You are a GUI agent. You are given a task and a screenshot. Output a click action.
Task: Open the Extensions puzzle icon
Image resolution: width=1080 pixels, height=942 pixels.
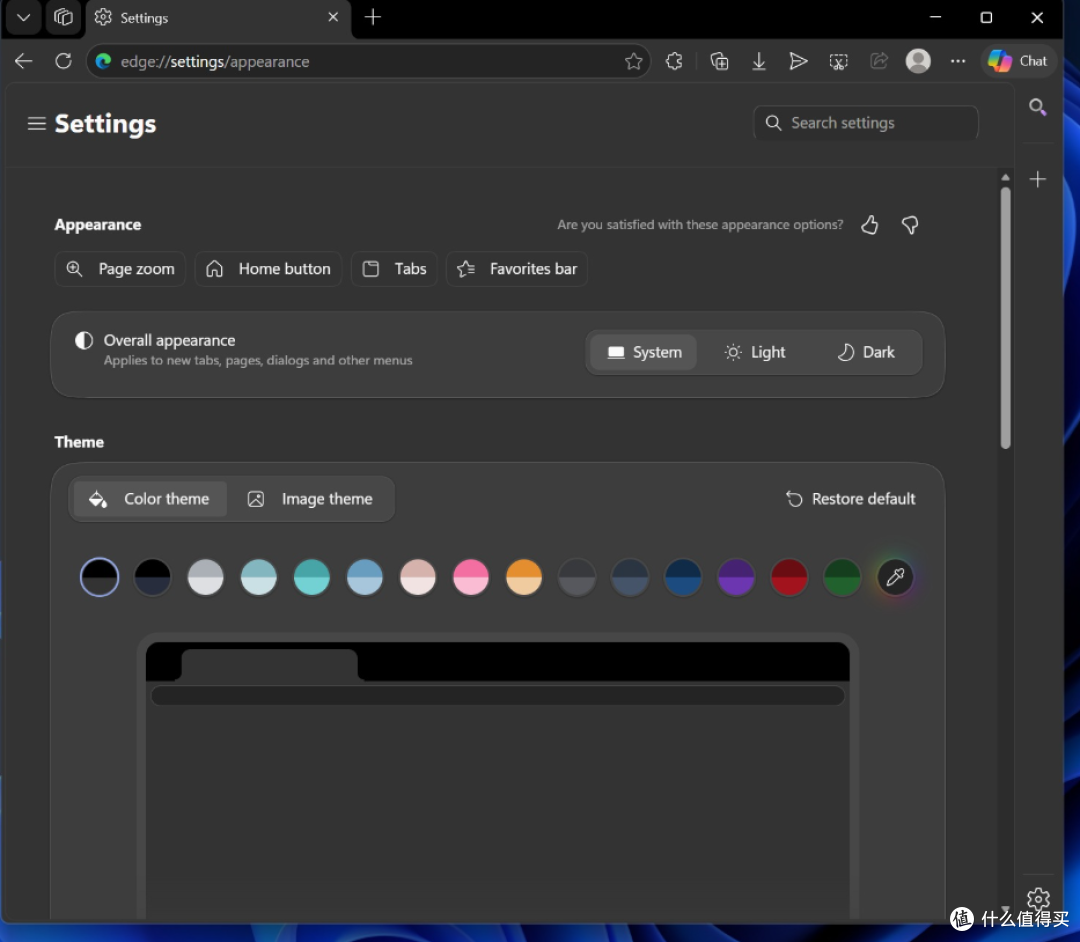point(674,61)
